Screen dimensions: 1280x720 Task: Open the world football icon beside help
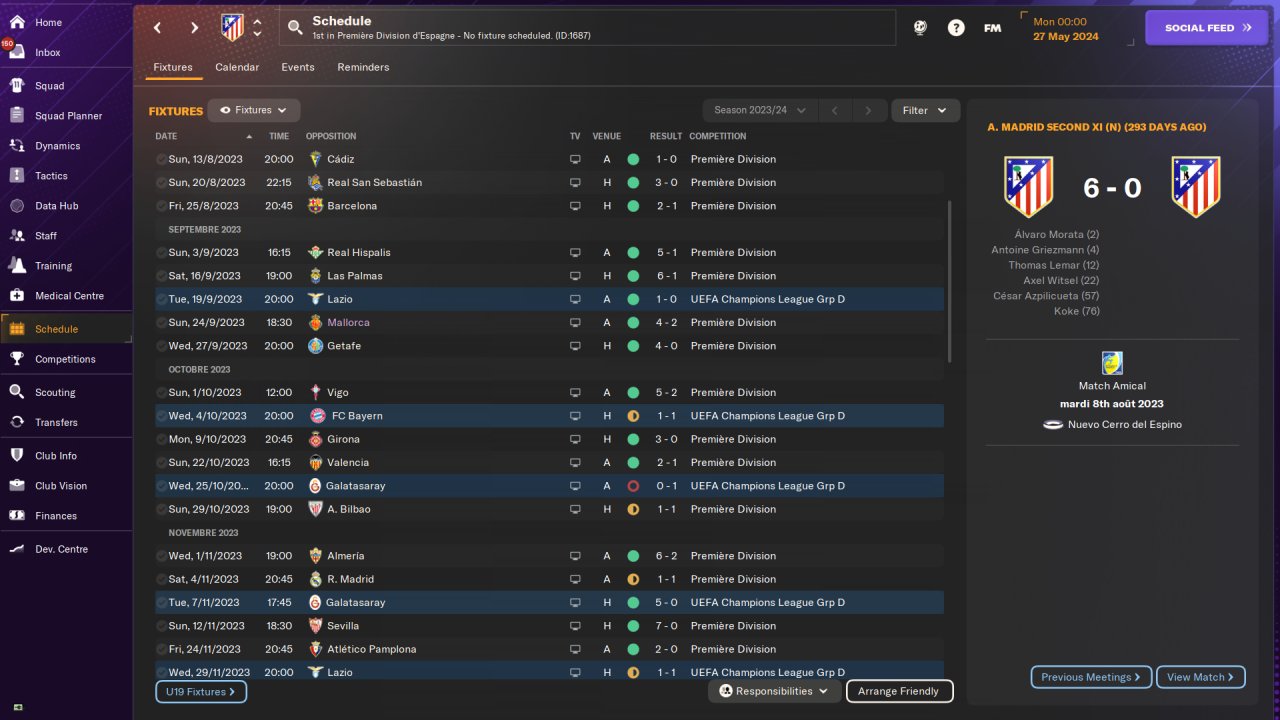click(920, 28)
